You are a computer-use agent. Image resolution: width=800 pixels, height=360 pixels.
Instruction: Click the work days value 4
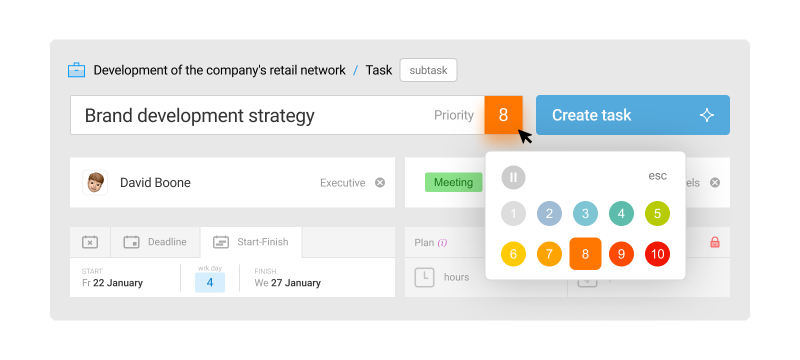[210, 282]
